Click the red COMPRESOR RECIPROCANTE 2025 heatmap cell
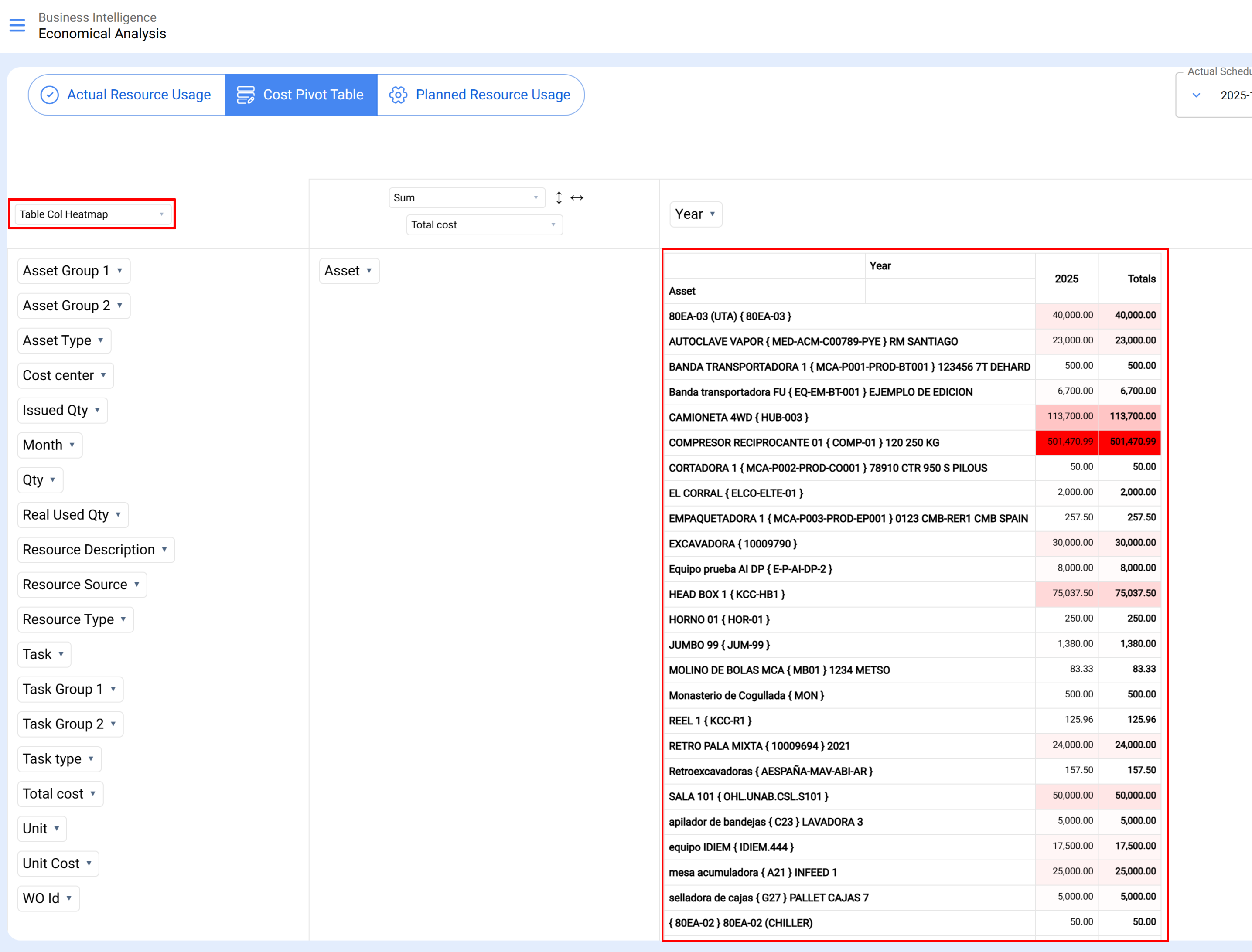The height and width of the screenshot is (952, 1252). click(1067, 442)
